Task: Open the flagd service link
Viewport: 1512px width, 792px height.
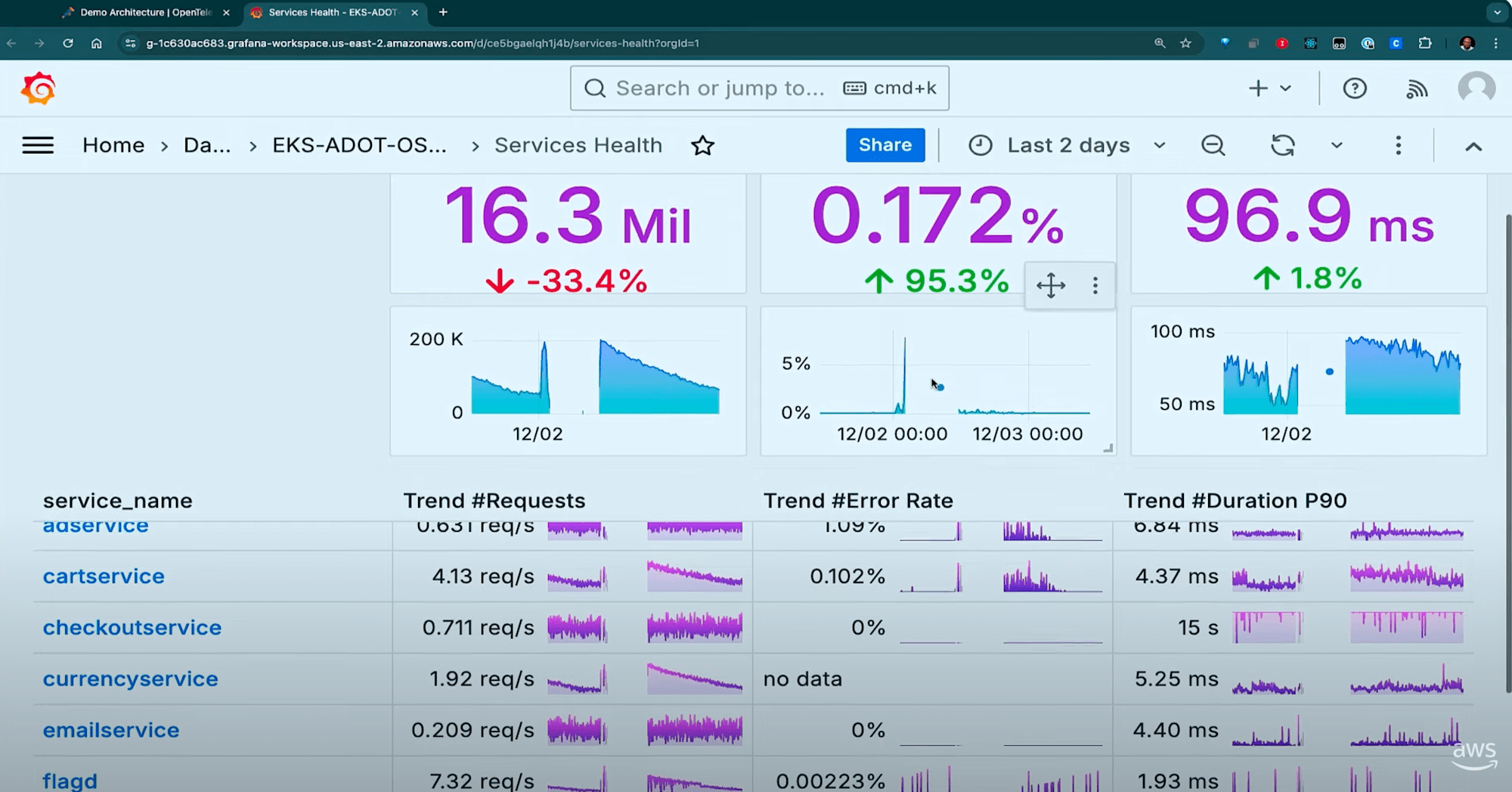Action: 70,781
